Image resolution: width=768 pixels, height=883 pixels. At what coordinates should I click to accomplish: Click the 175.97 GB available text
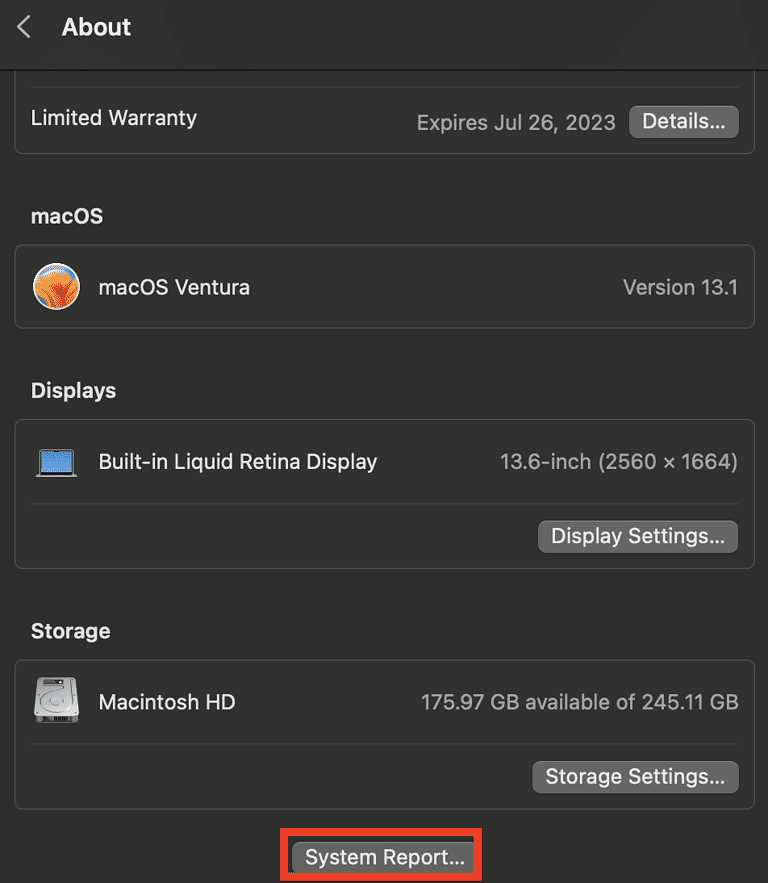(x=579, y=702)
